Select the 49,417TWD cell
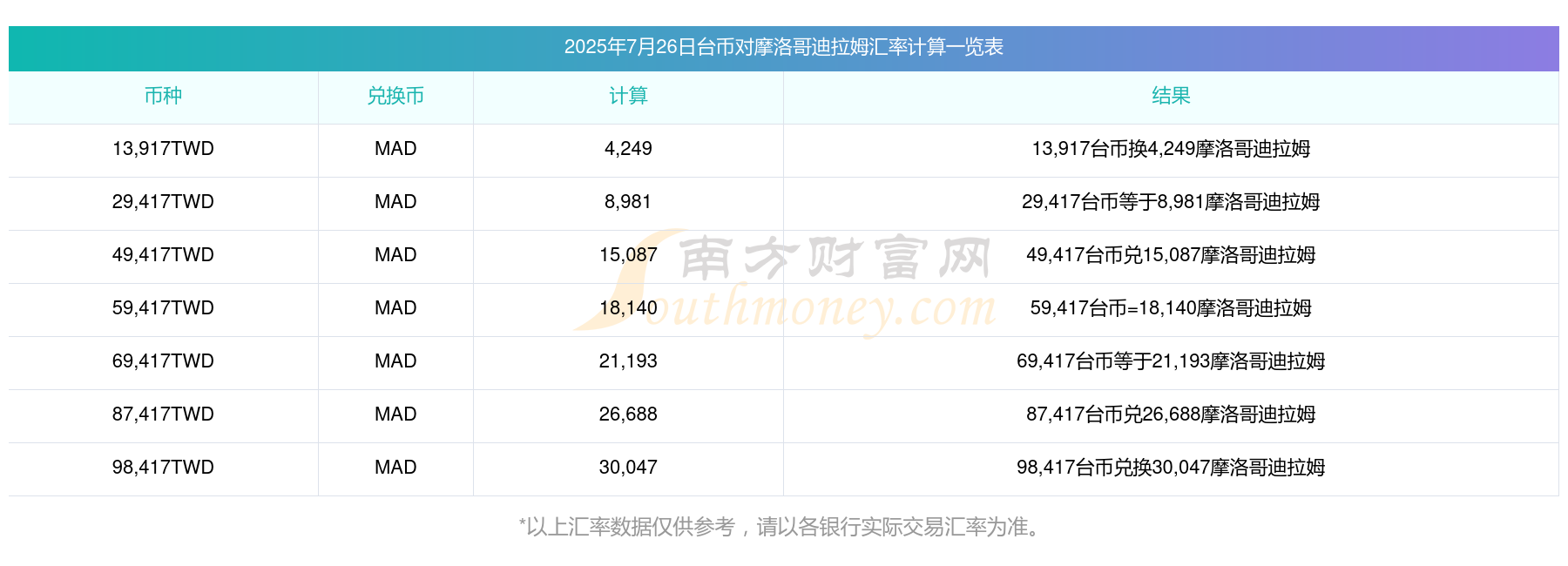The width and height of the screenshot is (1568, 566). pos(163,255)
